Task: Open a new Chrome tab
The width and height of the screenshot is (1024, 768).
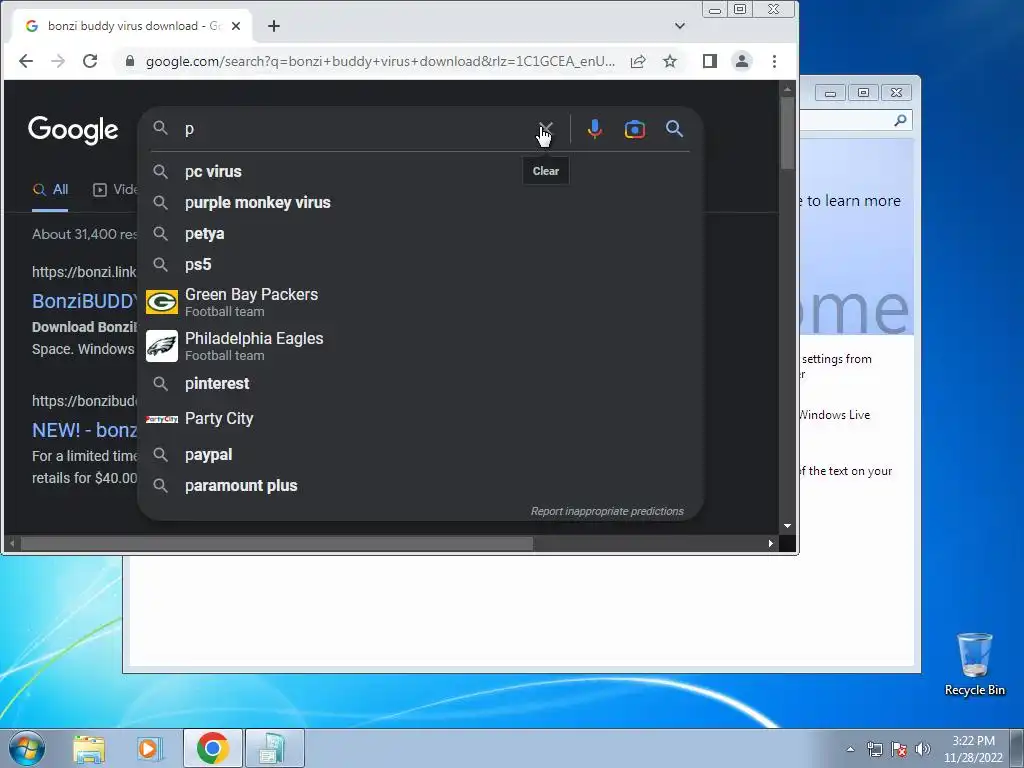Action: [274, 26]
